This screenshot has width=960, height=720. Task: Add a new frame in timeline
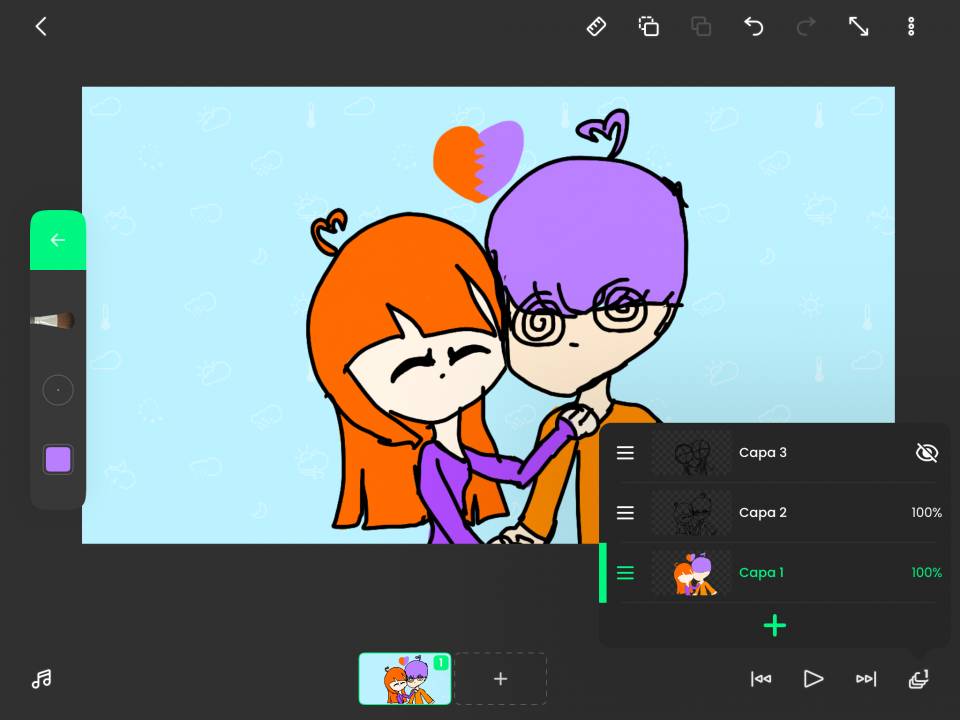pyautogui.click(x=500, y=679)
